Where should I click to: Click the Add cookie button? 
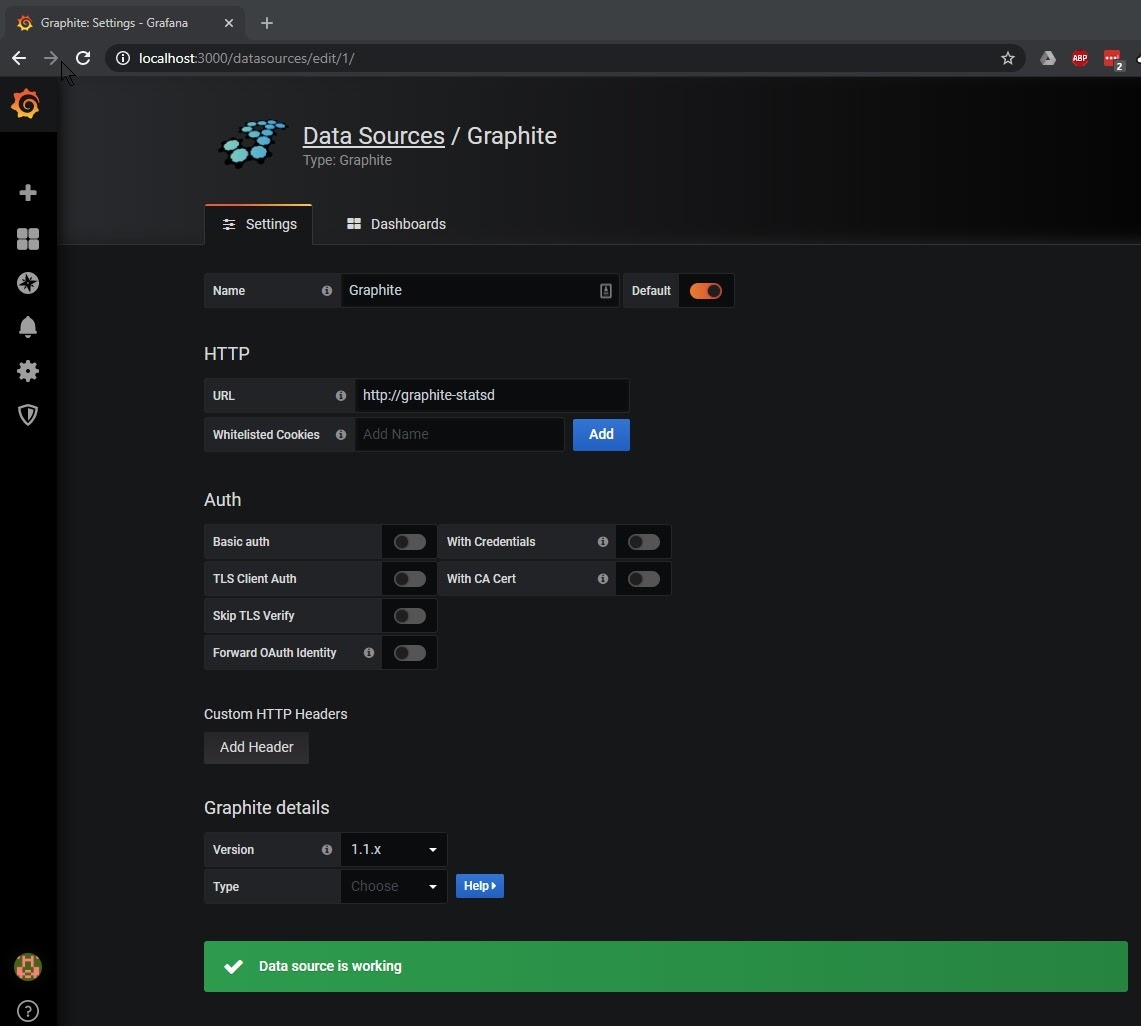coord(601,434)
